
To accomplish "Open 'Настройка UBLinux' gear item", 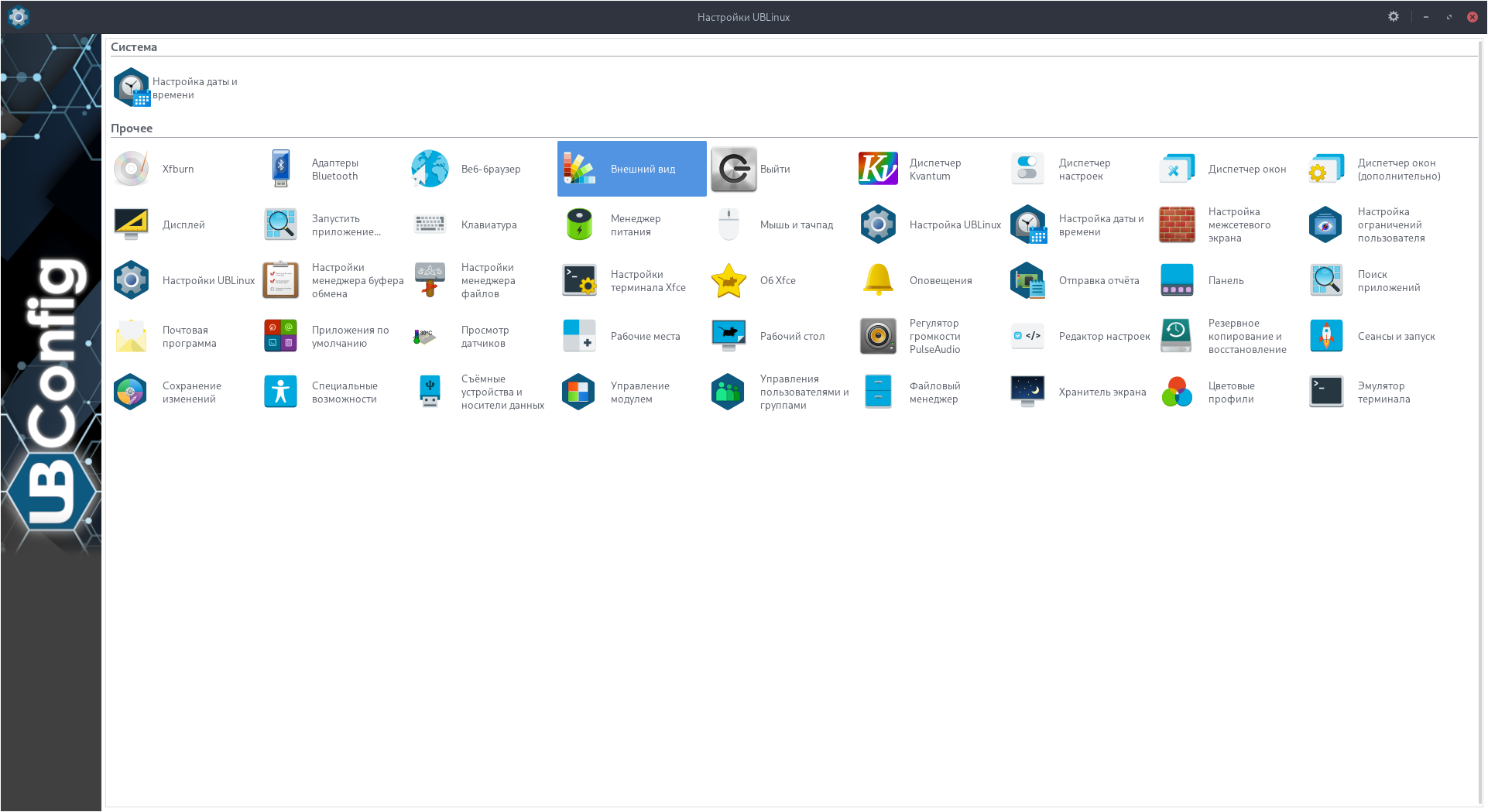I will (931, 224).
